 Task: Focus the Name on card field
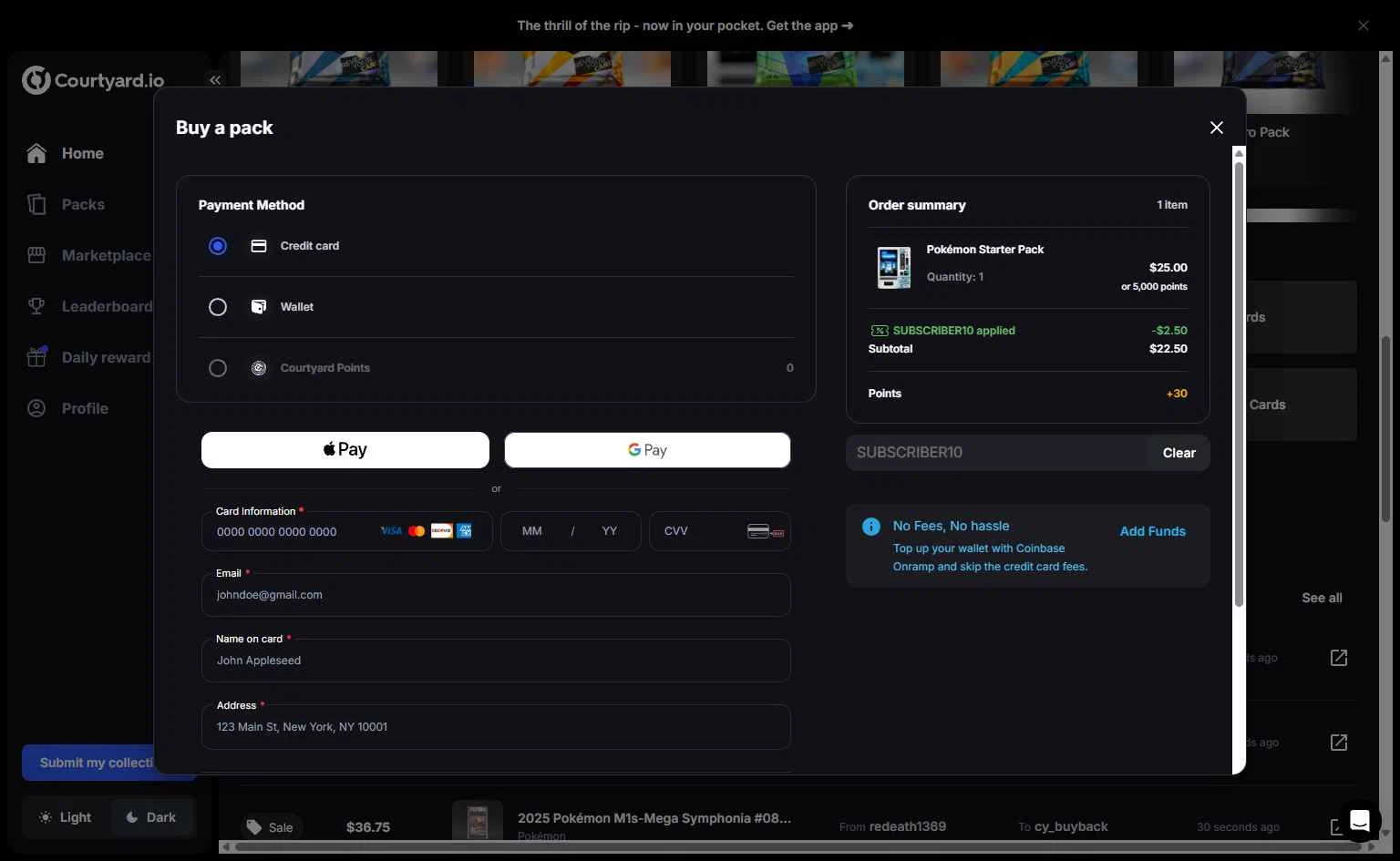496,661
